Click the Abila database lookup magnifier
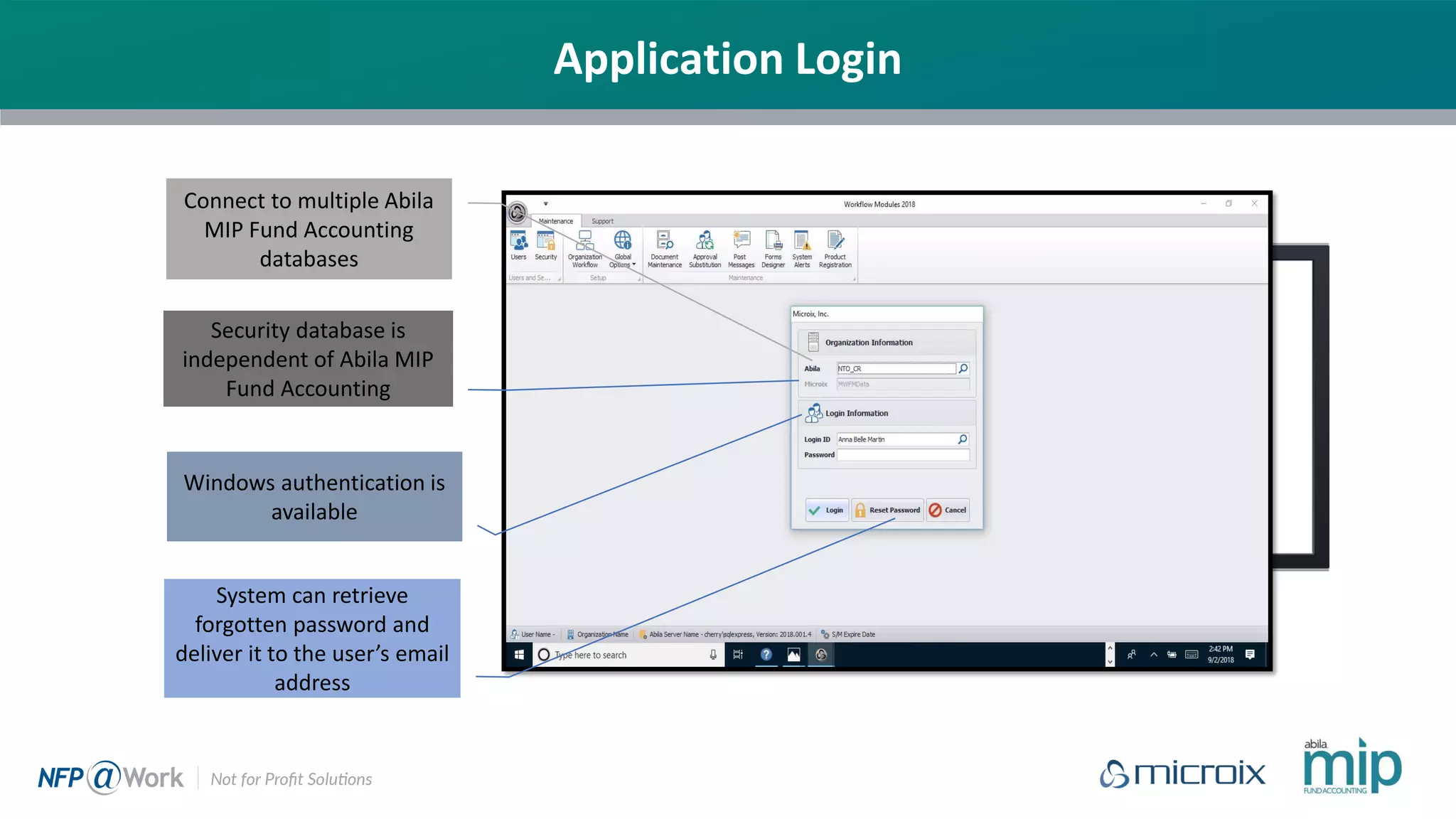Viewport: 1456px width, 819px height. [963, 368]
